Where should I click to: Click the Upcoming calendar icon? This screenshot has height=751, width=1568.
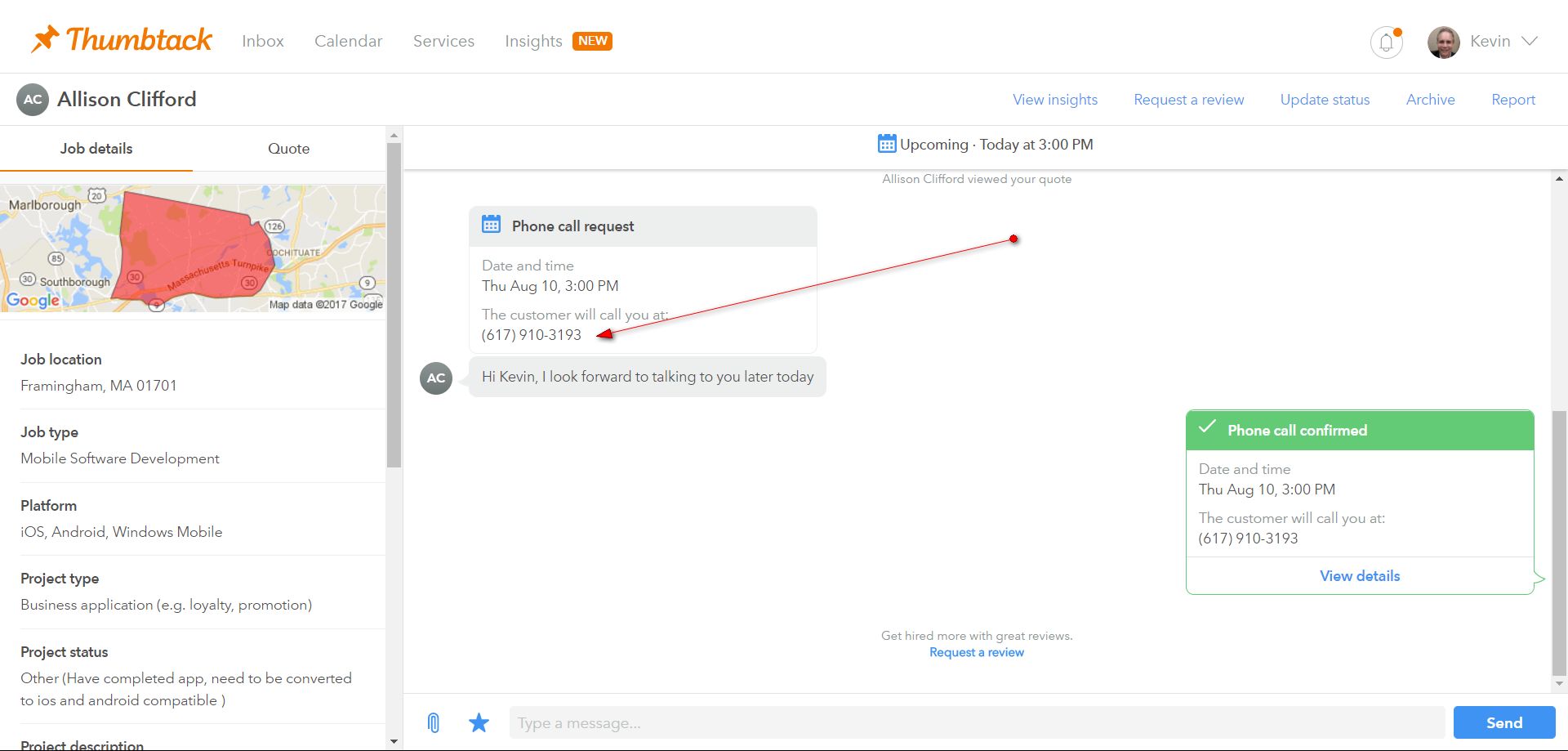click(x=886, y=144)
